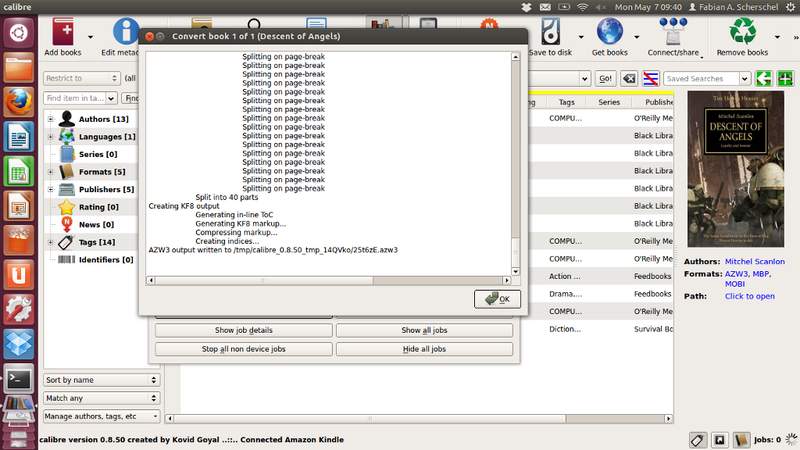Follow the Click to open path link
This screenshot has width=800, height=450.
pos(749,296)
